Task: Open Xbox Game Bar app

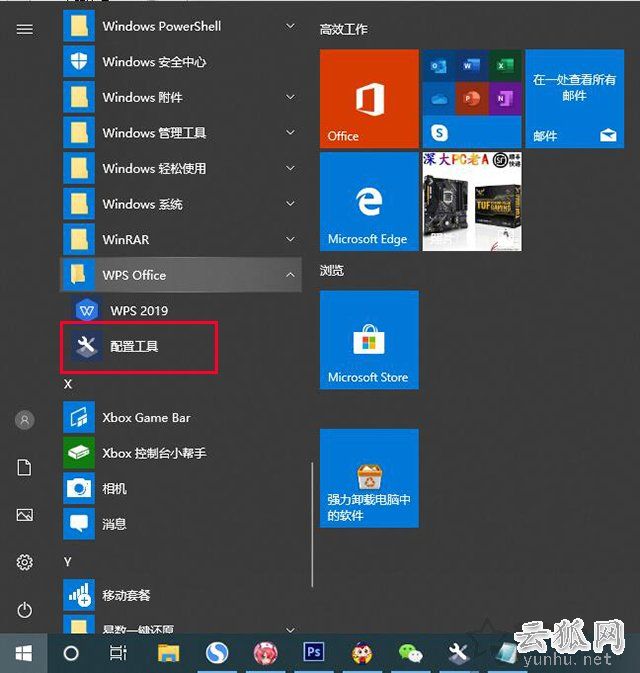Action: [181, 417]
